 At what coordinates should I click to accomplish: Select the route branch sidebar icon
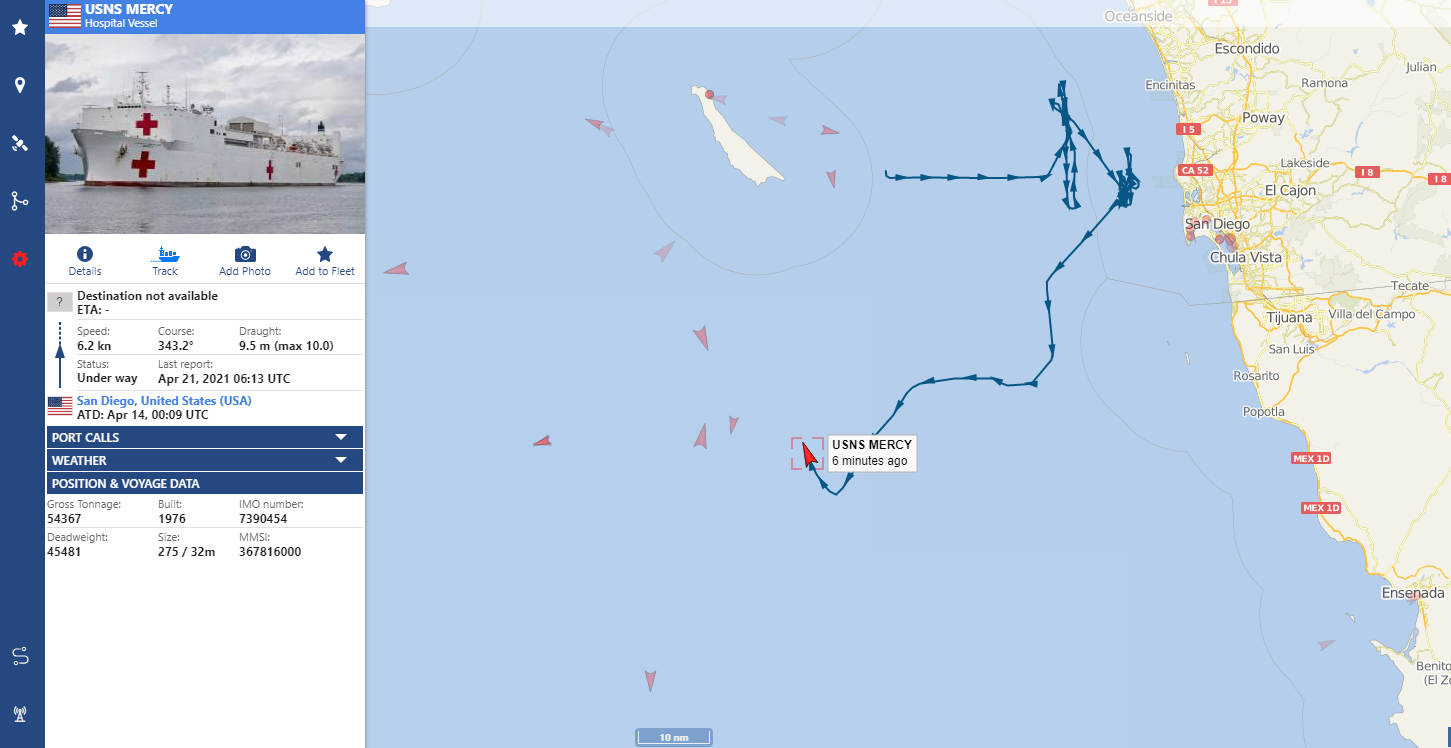point(20,201)
